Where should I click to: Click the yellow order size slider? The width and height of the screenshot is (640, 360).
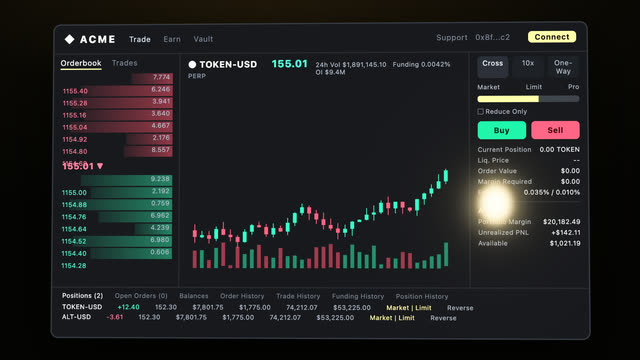coord(528,99)
